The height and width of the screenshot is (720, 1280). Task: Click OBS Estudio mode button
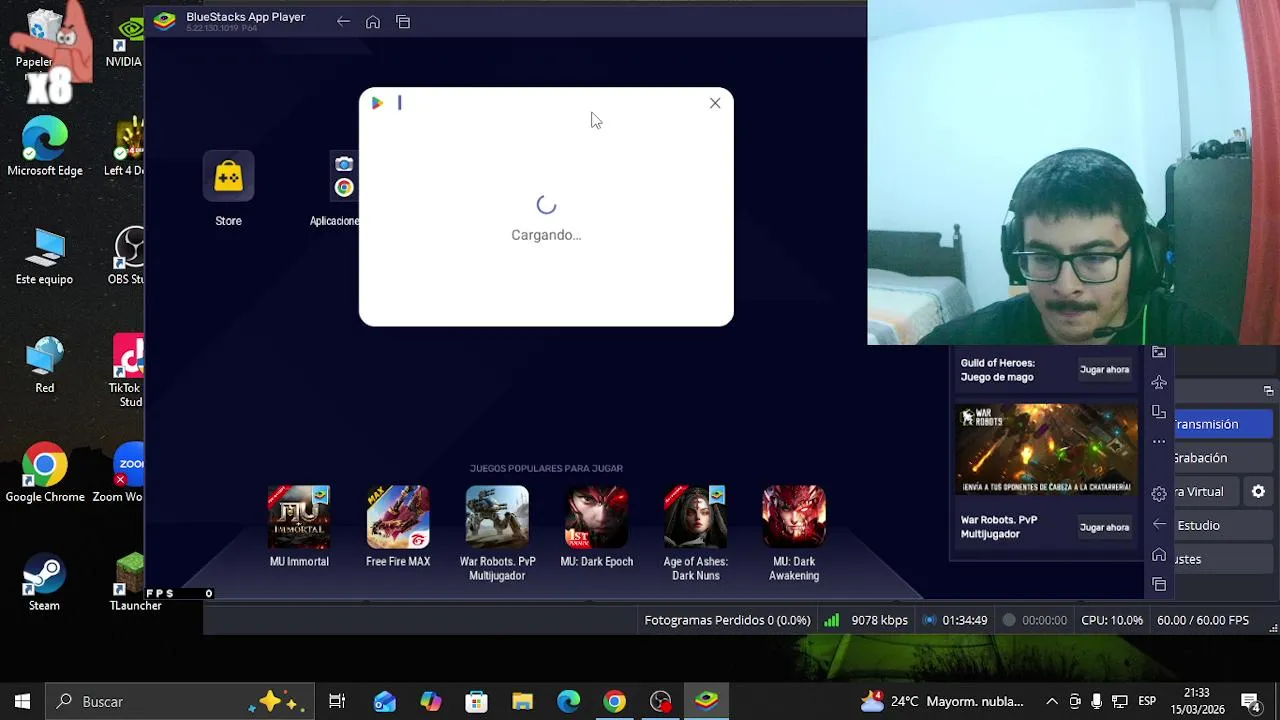pyautogui.click(x=1223, y=525)
